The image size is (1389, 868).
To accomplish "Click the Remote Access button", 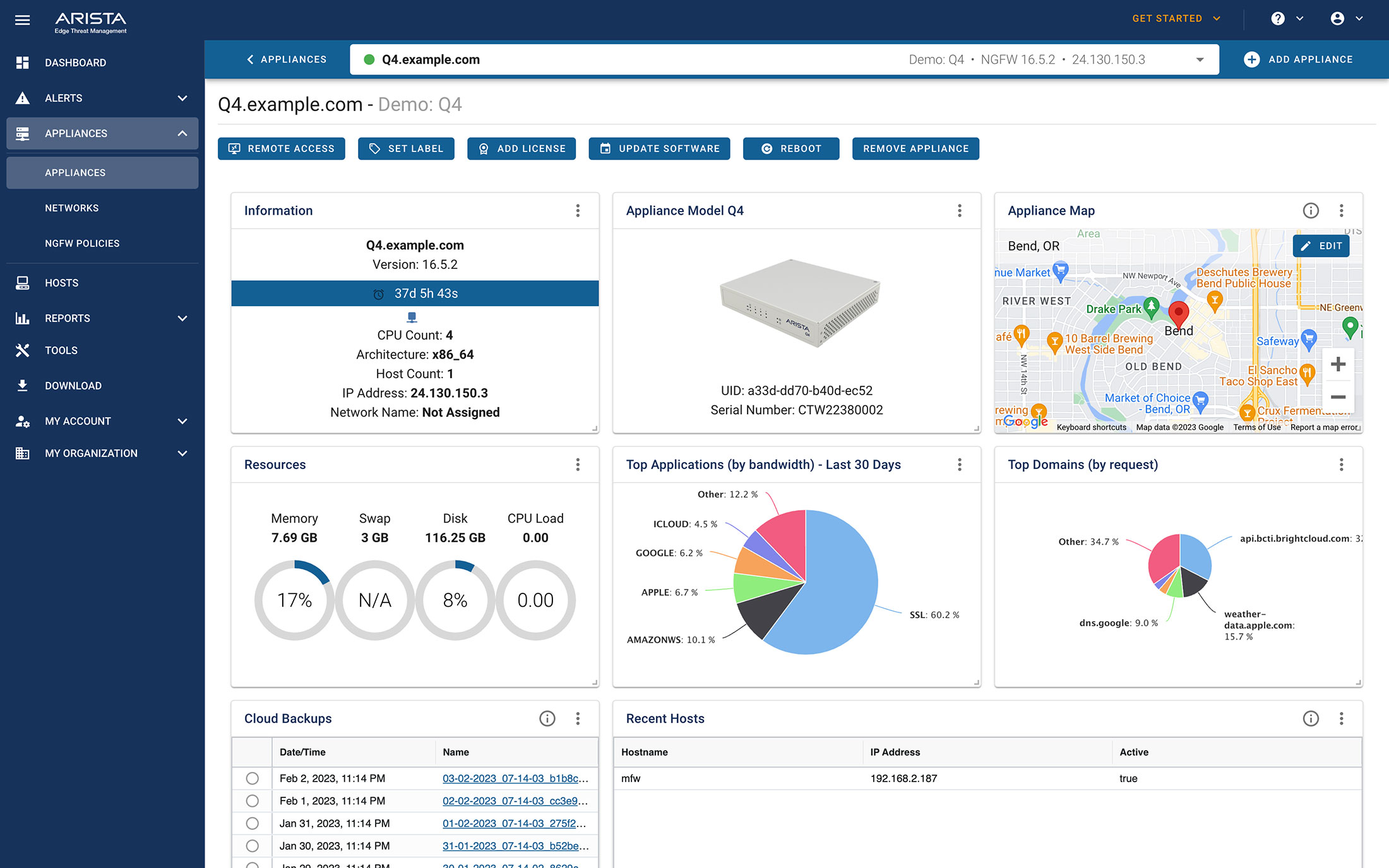I will click(282, 148).
